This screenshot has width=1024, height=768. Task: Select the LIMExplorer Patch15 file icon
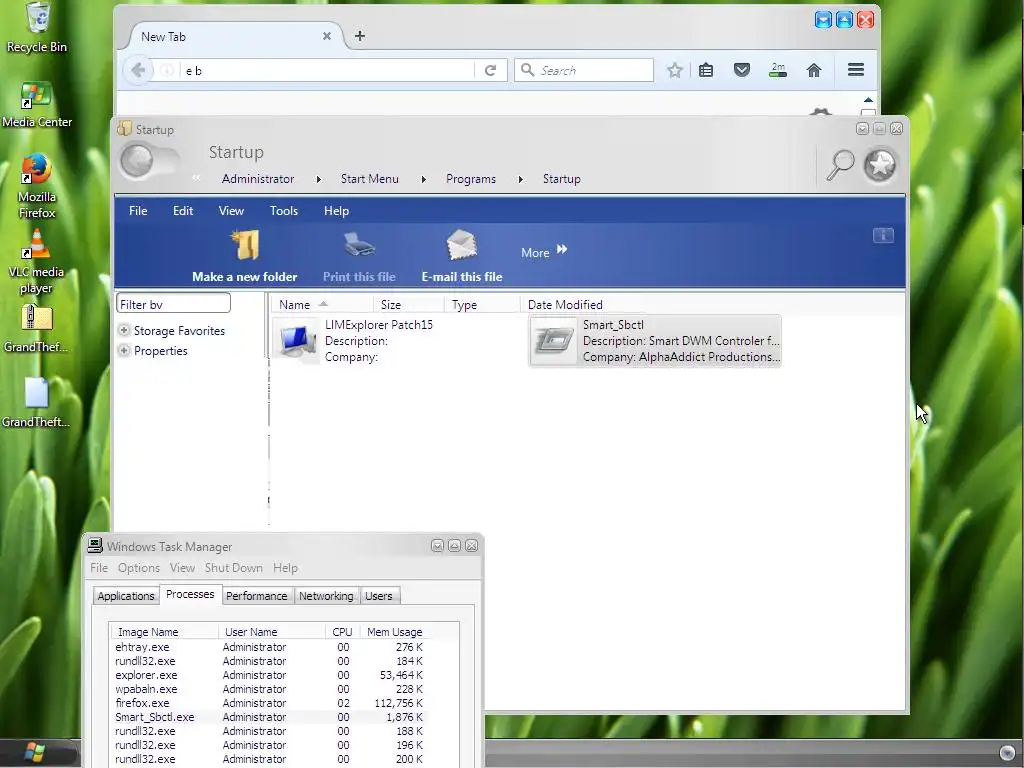[x=295, y=340]
